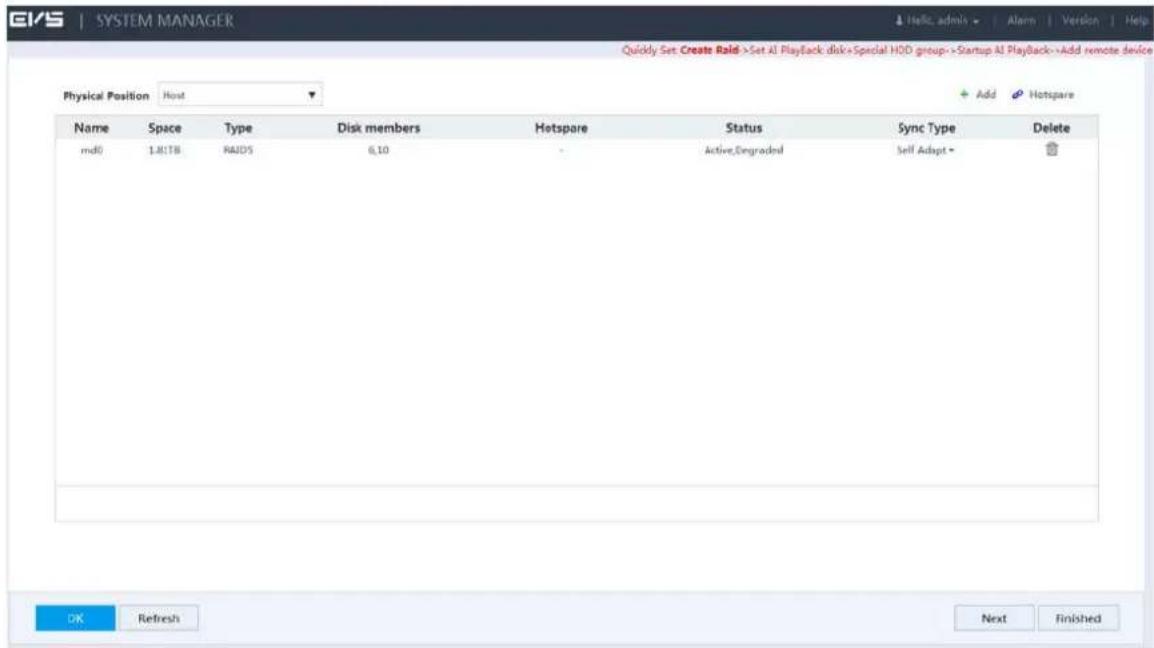
Task: Click the blue OK button
Action: pyautogui.click(x=75, y=619)
